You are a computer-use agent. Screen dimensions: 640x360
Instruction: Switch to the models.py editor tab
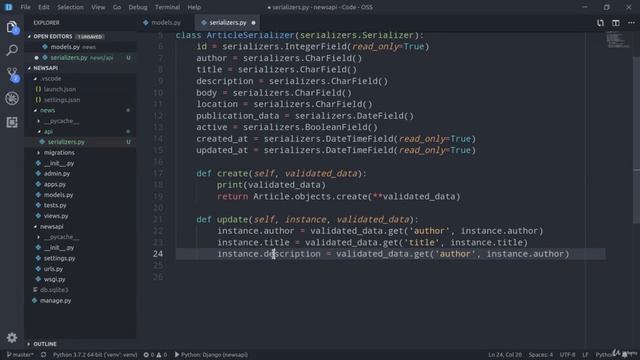tap(166, 23)
